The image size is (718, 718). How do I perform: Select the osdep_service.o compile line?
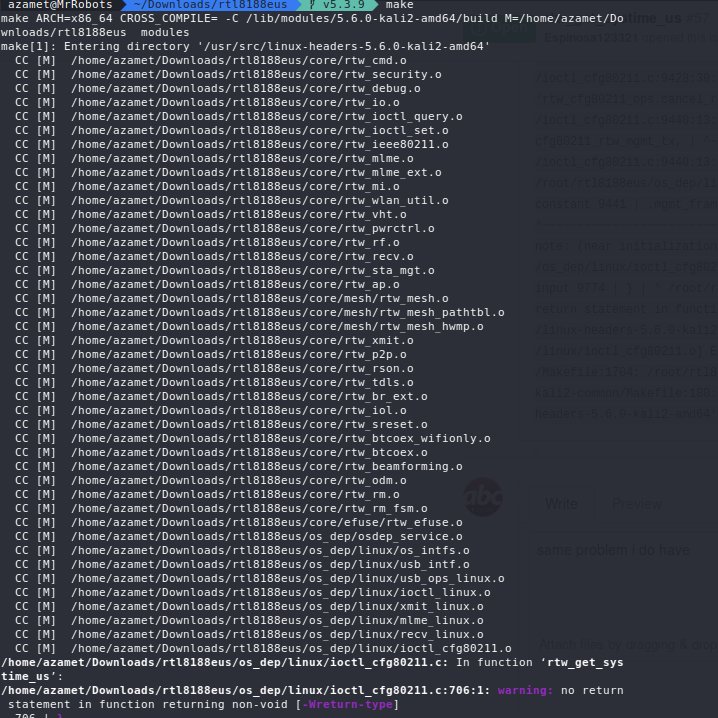[239, 537]
